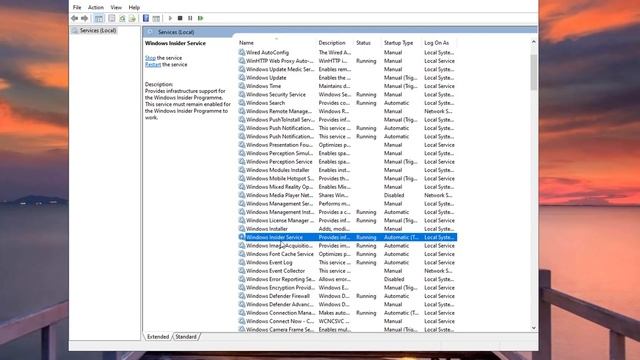The height and width of the screenshot is (360, 640).
Task: Click the gear icon beside Windows Modules Installer
Action: pos(242,170)
